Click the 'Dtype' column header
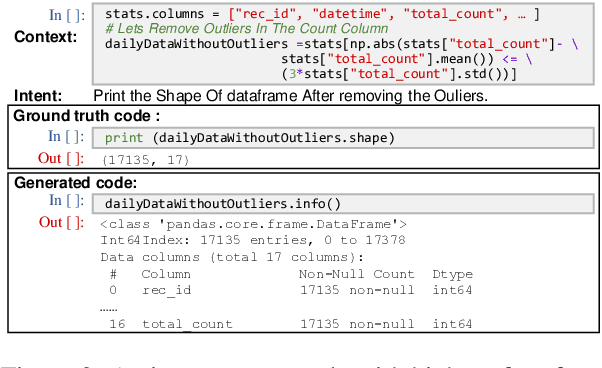The image size is (602, 368). 453,274
